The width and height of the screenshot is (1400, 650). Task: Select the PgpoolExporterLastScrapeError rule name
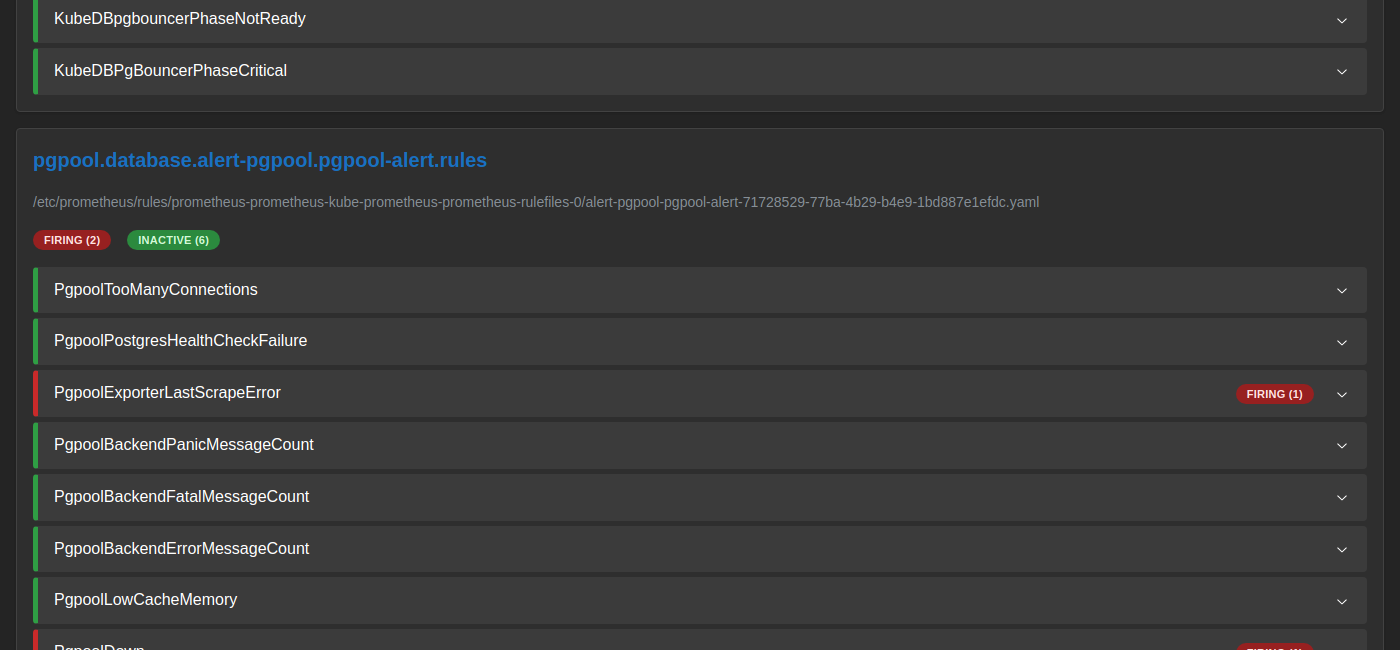tap(167, 393)
